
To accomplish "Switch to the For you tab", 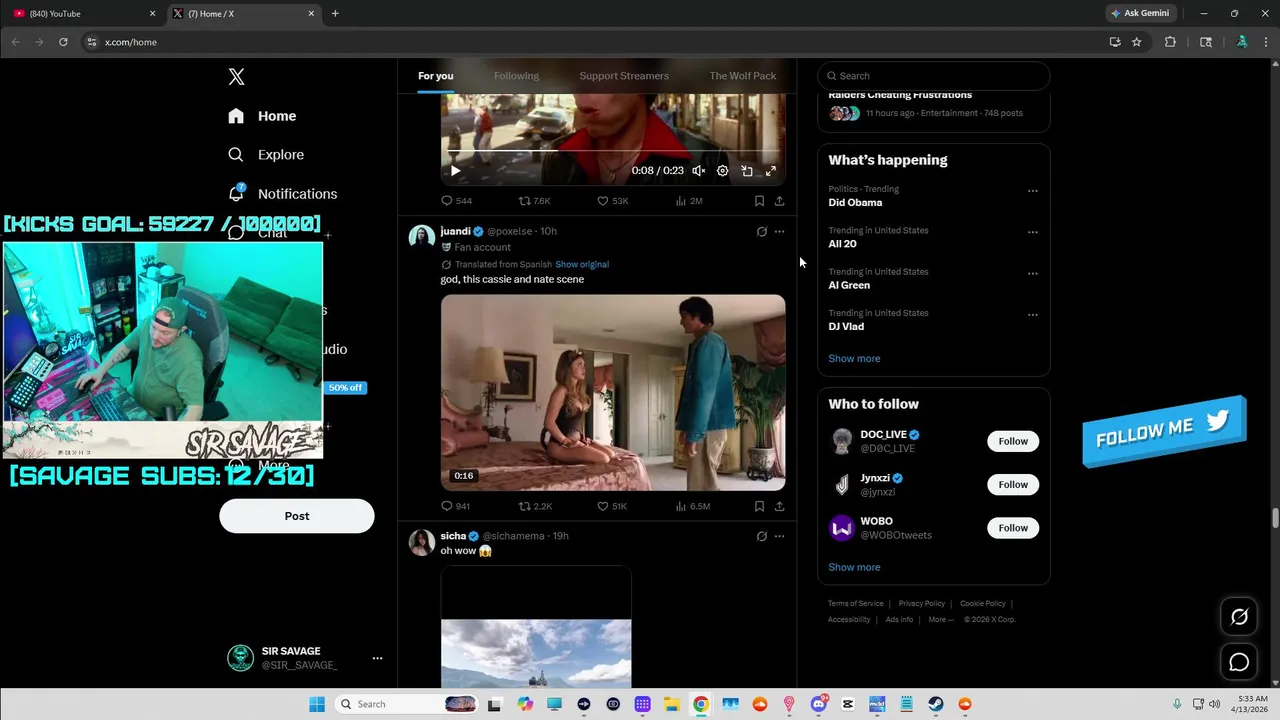I will [x=435, y=76].
